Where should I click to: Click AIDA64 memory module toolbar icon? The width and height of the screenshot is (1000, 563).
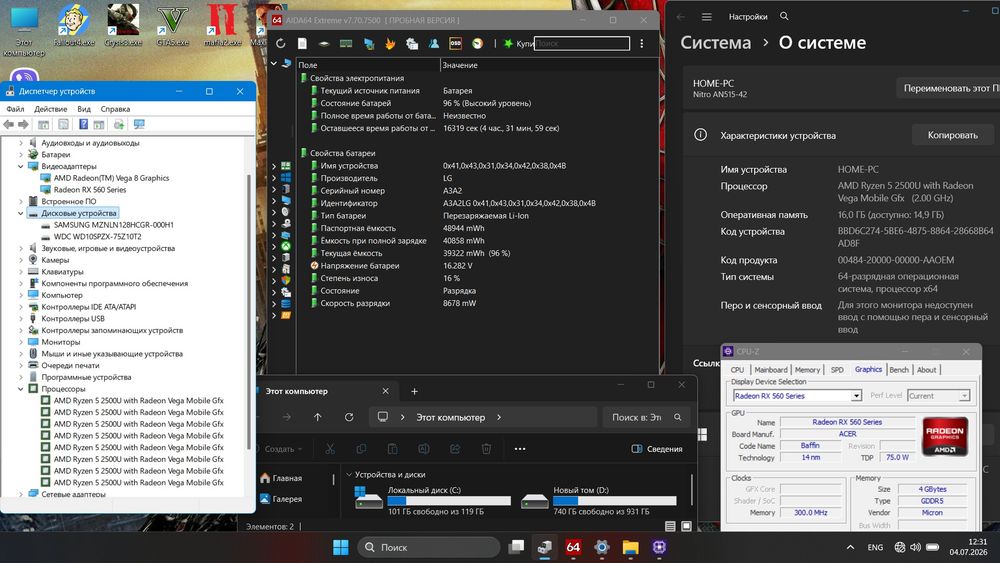point(346,43)
